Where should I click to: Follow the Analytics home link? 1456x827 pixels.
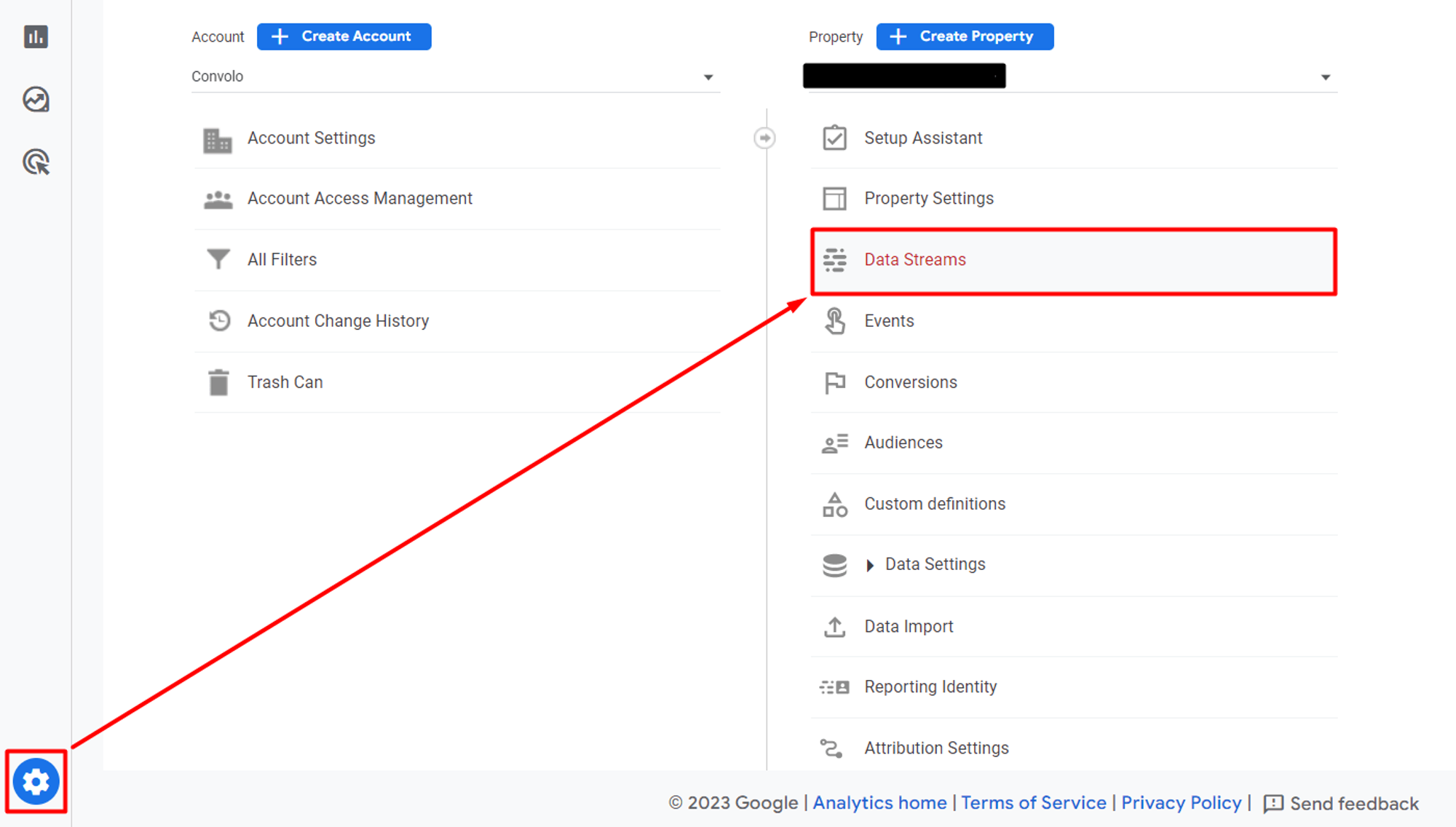click(x=879, y=803)
